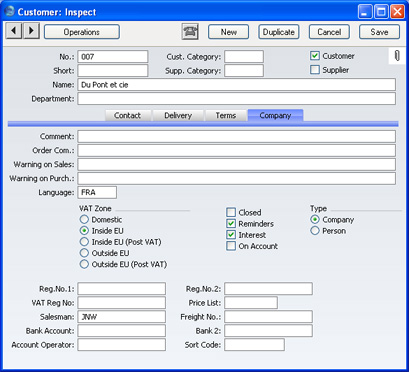This screenshot has width=409, height=372.
Task: Minimize the Customer: Inspect window
Action: 365,12
